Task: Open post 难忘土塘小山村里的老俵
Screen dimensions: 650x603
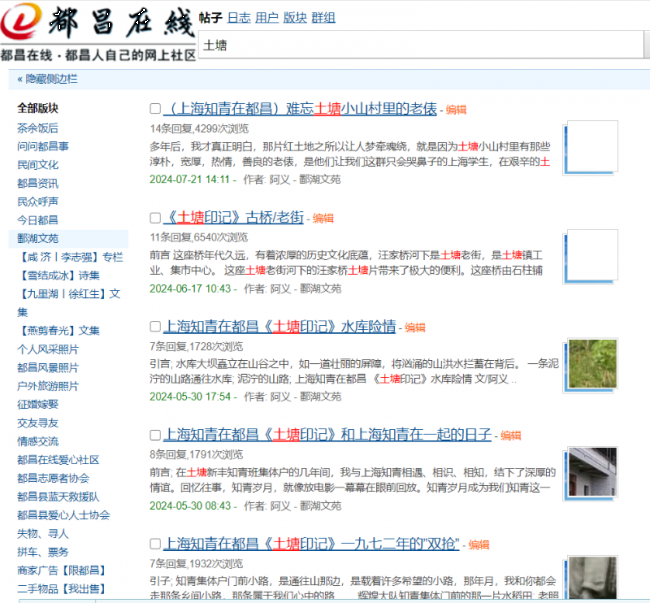Action: 300,109
